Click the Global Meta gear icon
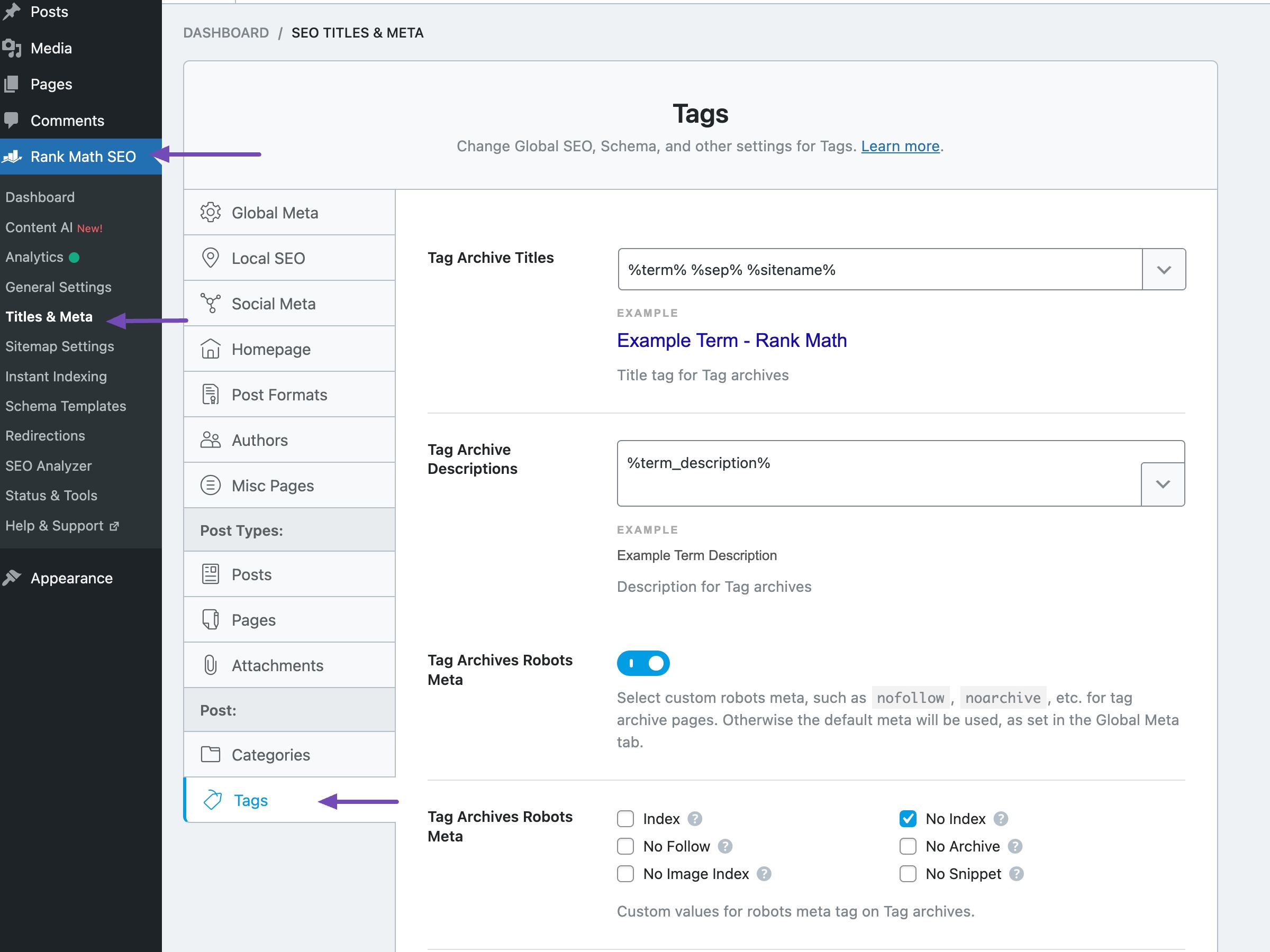This screenshot has width=1270, height=952. (x=210, y=212)
